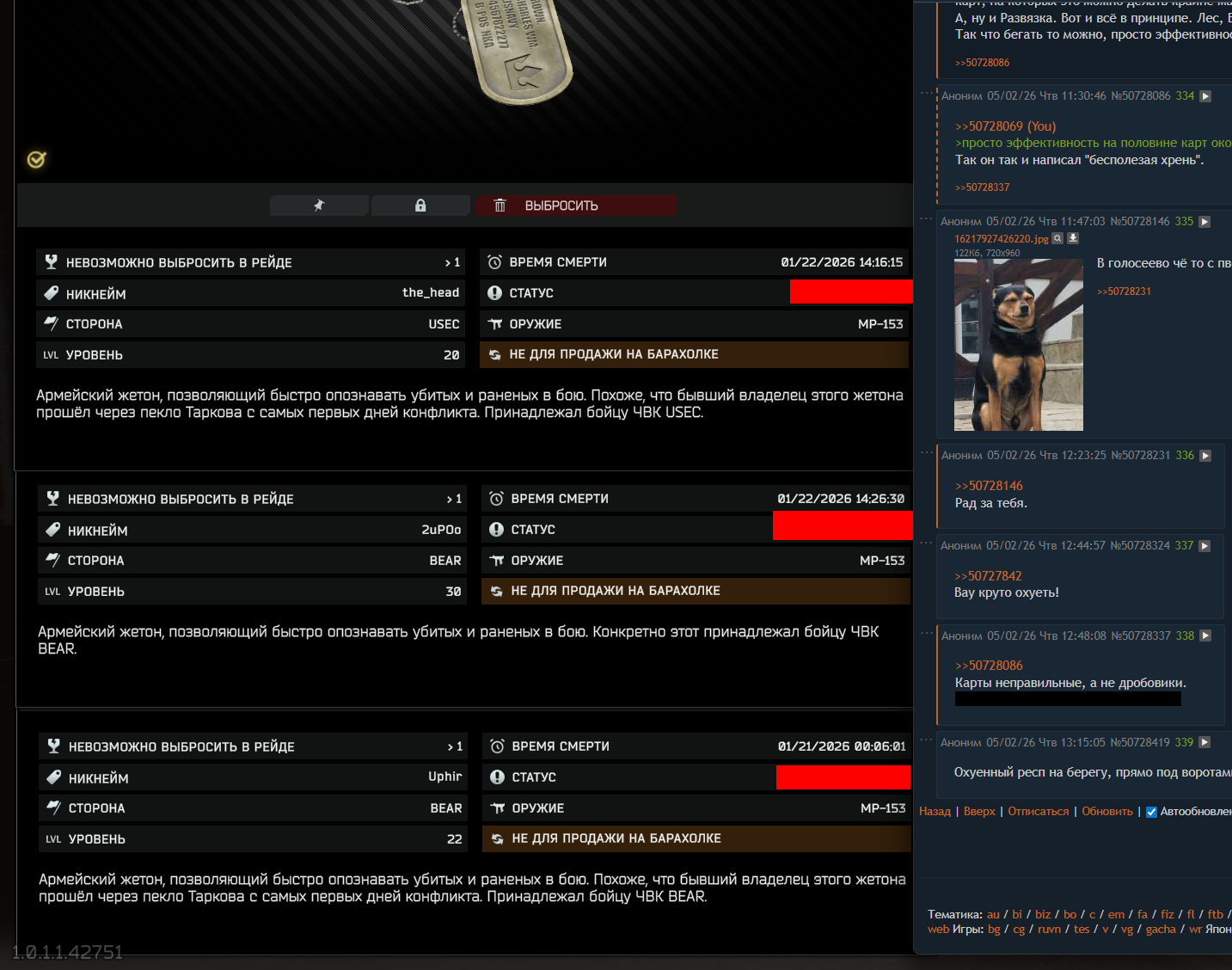
Task: Click level value 30 of 2uPOo tag
Action: coord(454,592)
